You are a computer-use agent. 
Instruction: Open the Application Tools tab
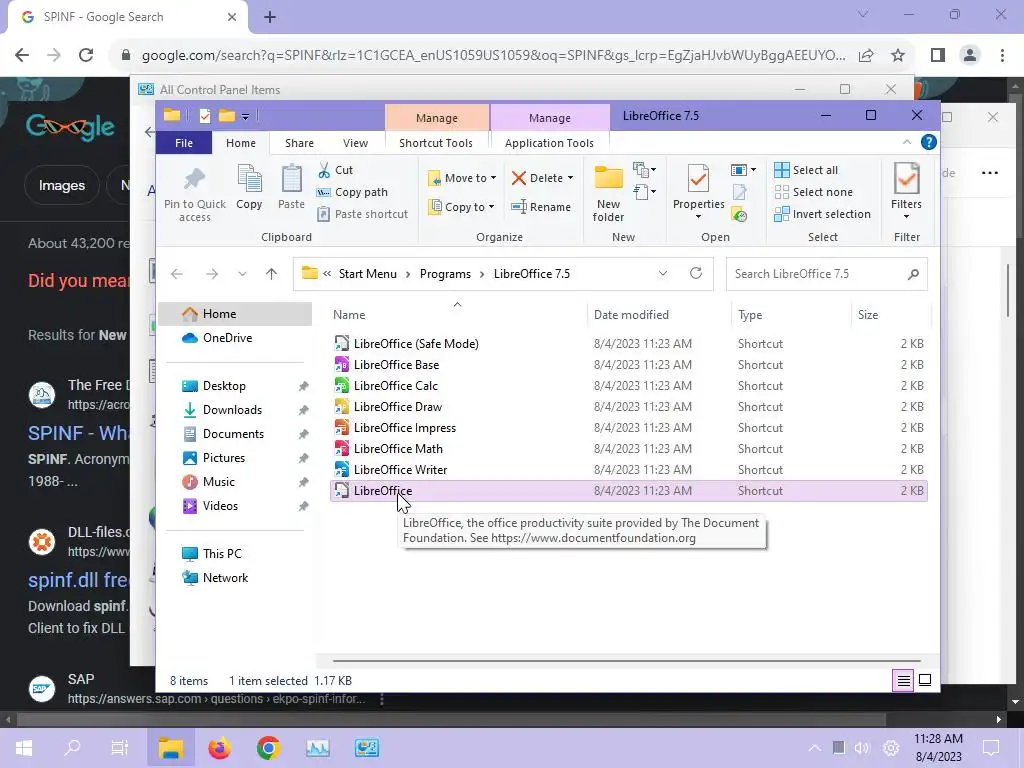pyautogui.click(x=549, y=143)
